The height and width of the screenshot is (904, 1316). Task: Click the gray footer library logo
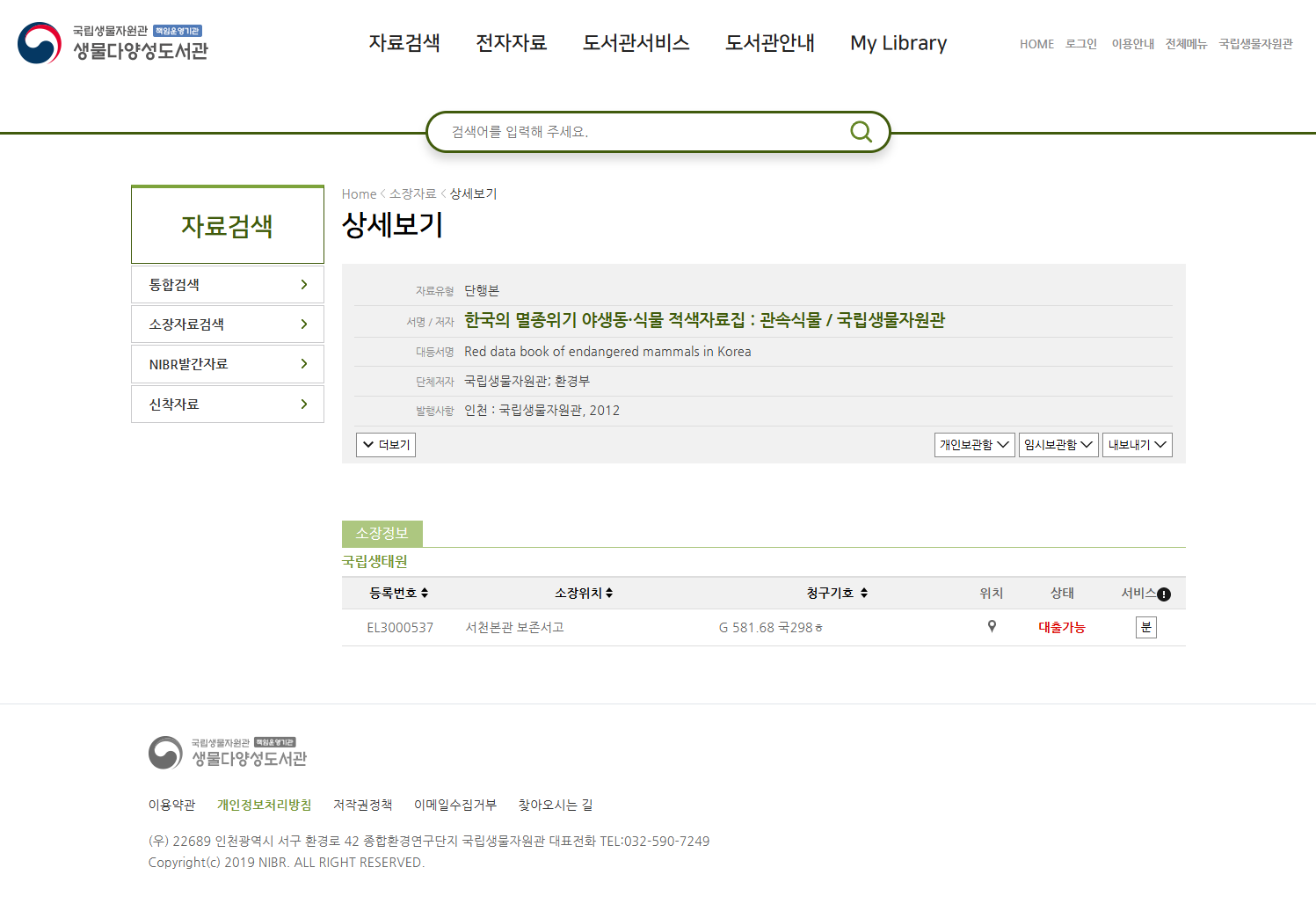coord(228,753)
